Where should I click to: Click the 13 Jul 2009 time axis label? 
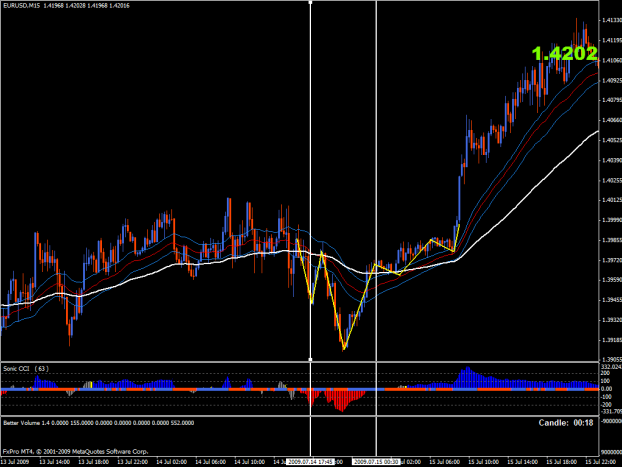[x=15, y=462]
